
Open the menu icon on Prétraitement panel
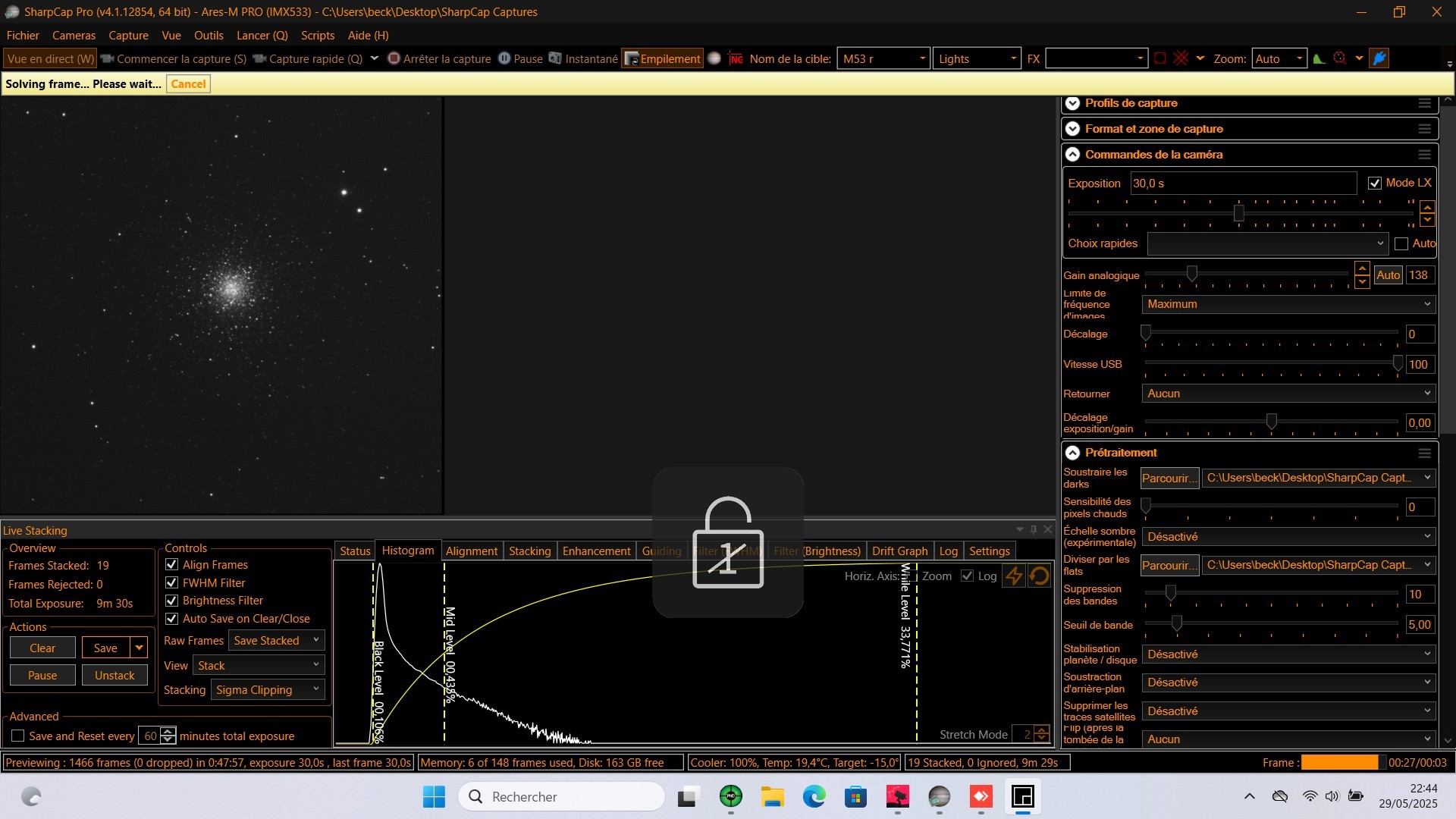click(1425, 453)
